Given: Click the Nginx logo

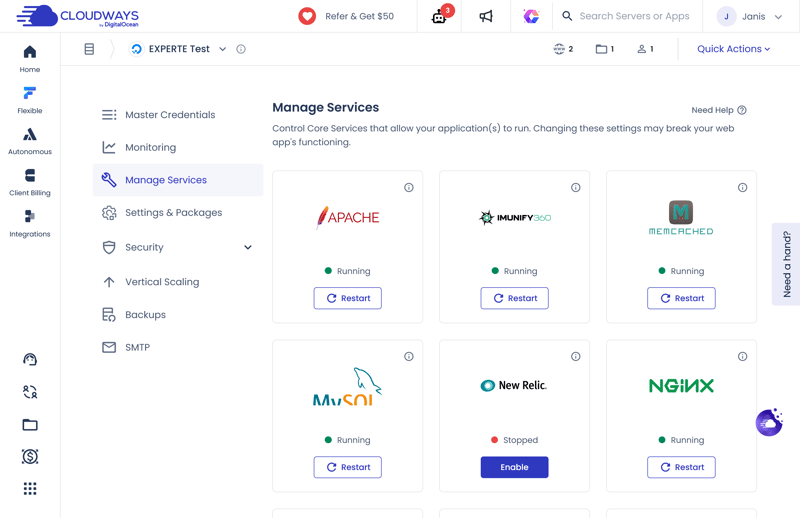Looking at the screenshot, I should (x=681, y=386).
